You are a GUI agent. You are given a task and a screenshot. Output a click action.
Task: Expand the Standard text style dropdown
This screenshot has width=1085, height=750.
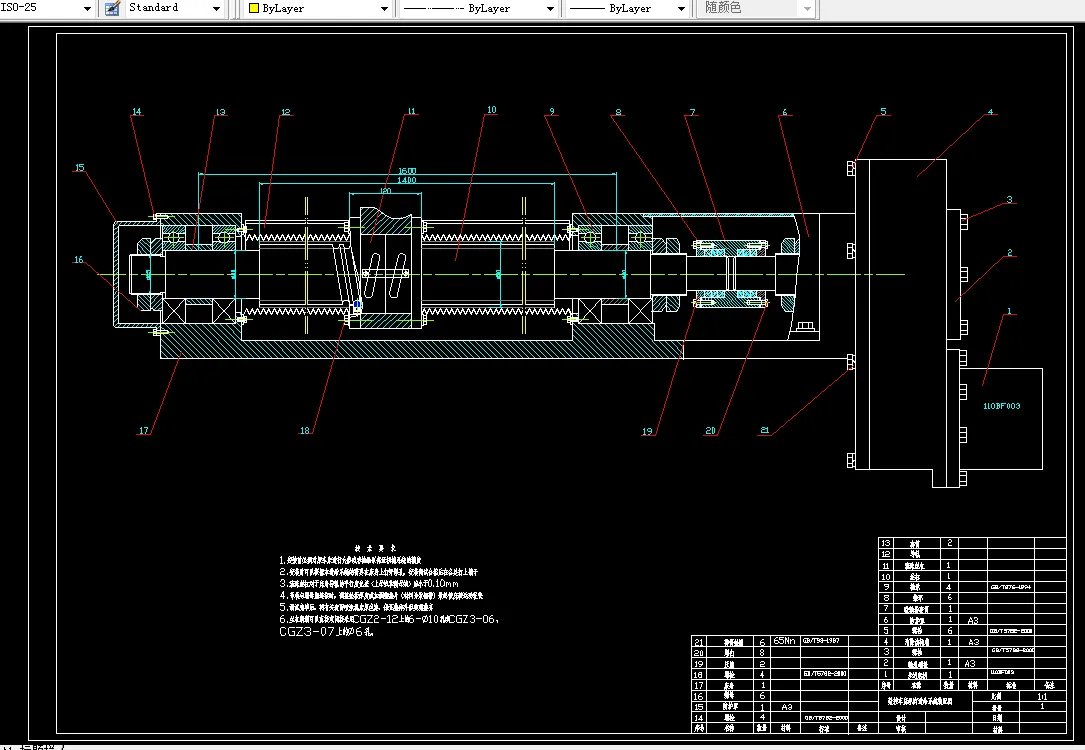174,8
